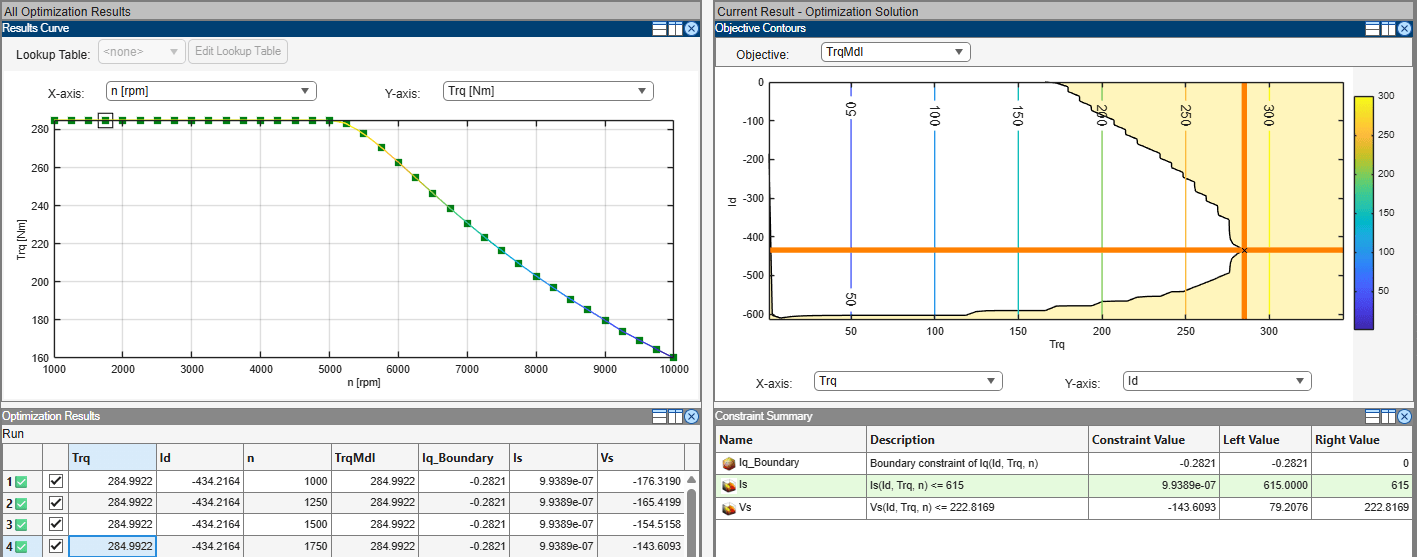Toggle the checkbox for run 2
Image resolution: width=1417 pixels, height=557 pixels.
pos(56,503)
